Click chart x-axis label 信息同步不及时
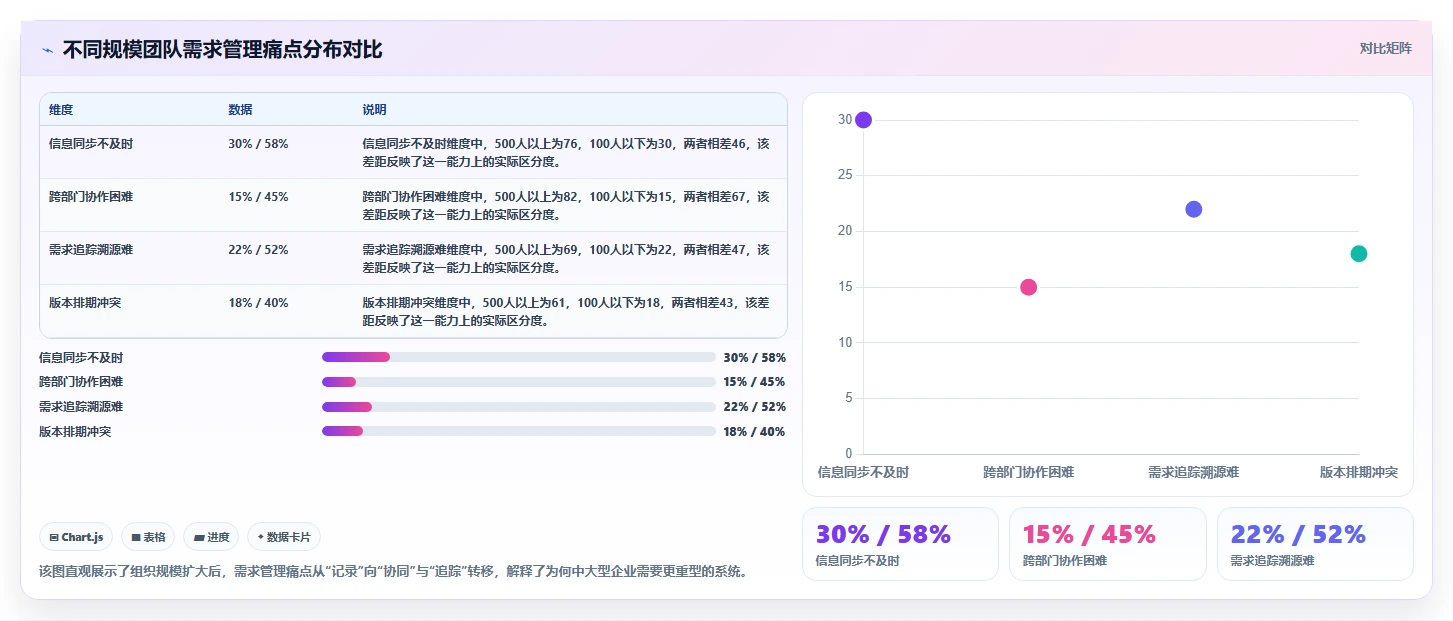The image size is (1453, 621). coord(863,472)
